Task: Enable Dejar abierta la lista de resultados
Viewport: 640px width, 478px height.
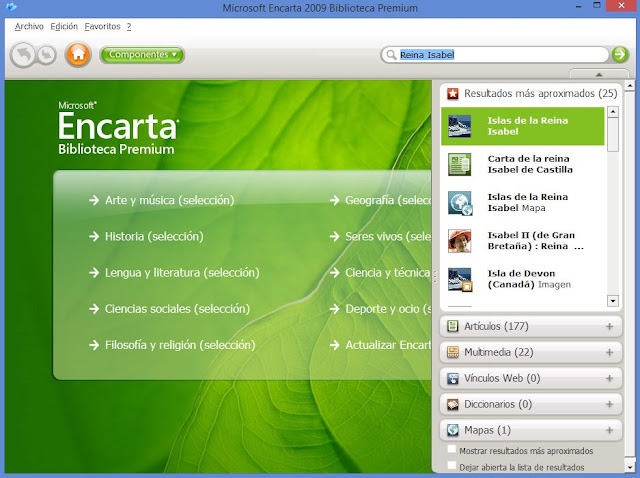Action: click(451, 465)
